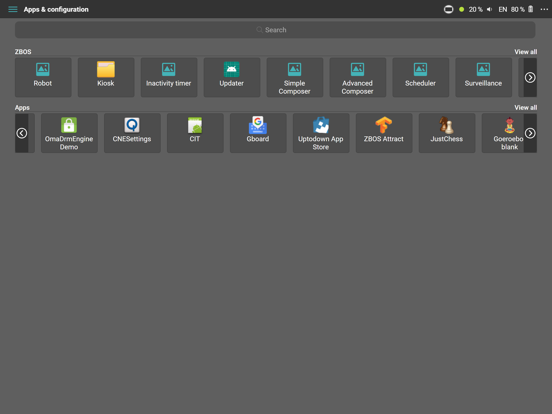Launch the CIT app
The width and height of the screenshot is (552, 414).
coord(195,133)
